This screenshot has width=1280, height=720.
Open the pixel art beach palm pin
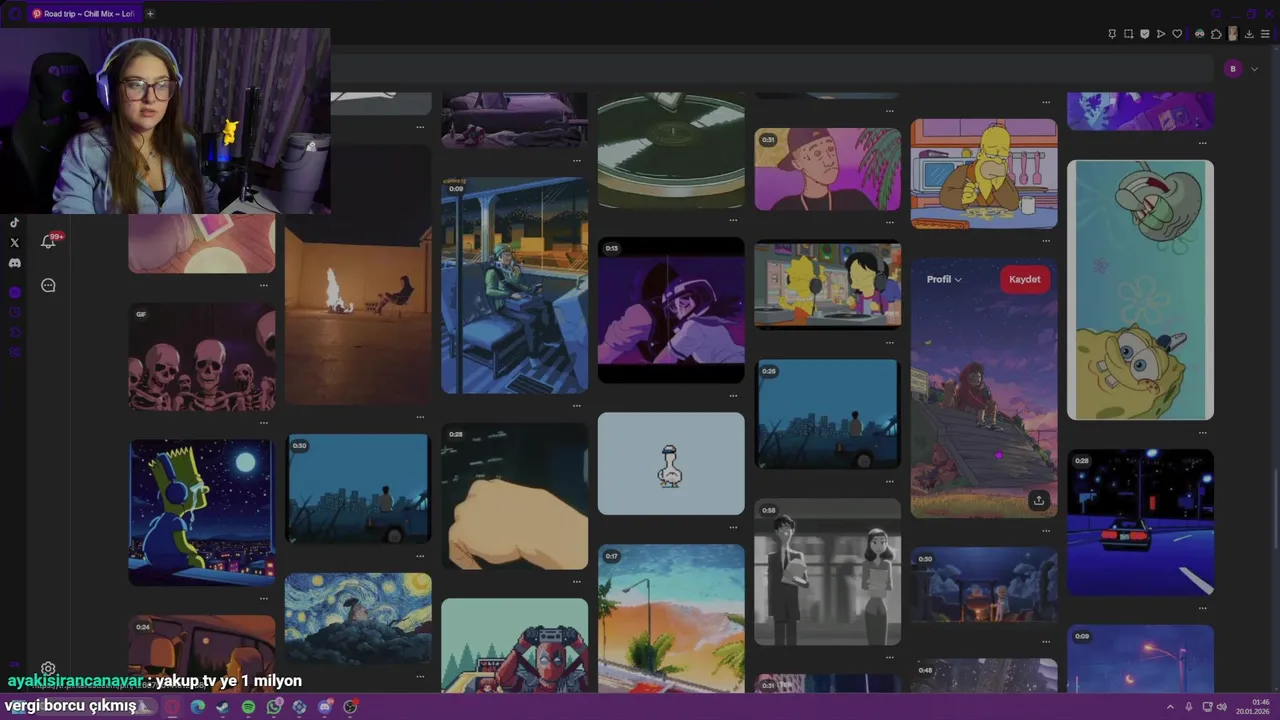click(671, 618)
